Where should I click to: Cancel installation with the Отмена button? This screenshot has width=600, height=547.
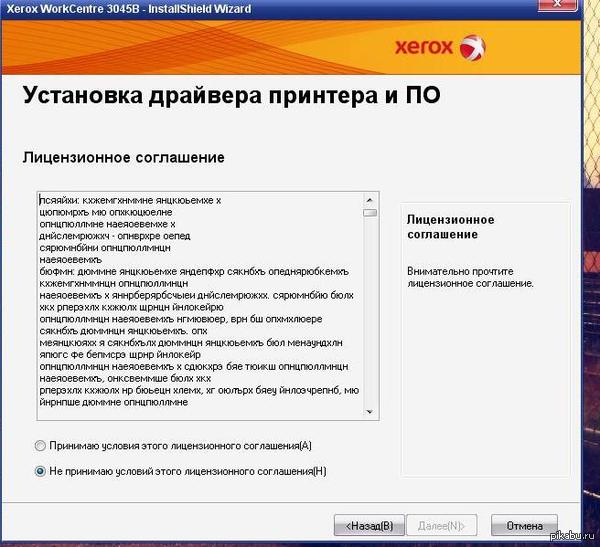pyautogui.click(x=524, y=525)
